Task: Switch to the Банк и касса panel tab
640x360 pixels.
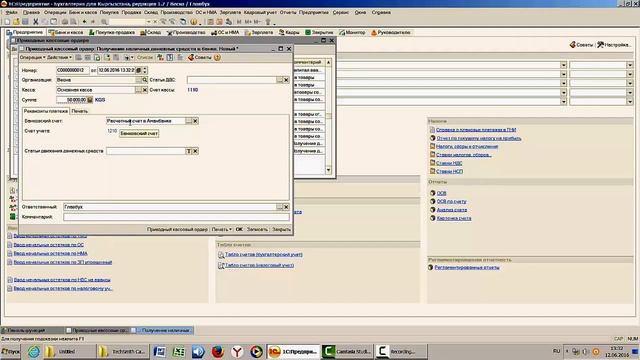Action: point(65,32)
